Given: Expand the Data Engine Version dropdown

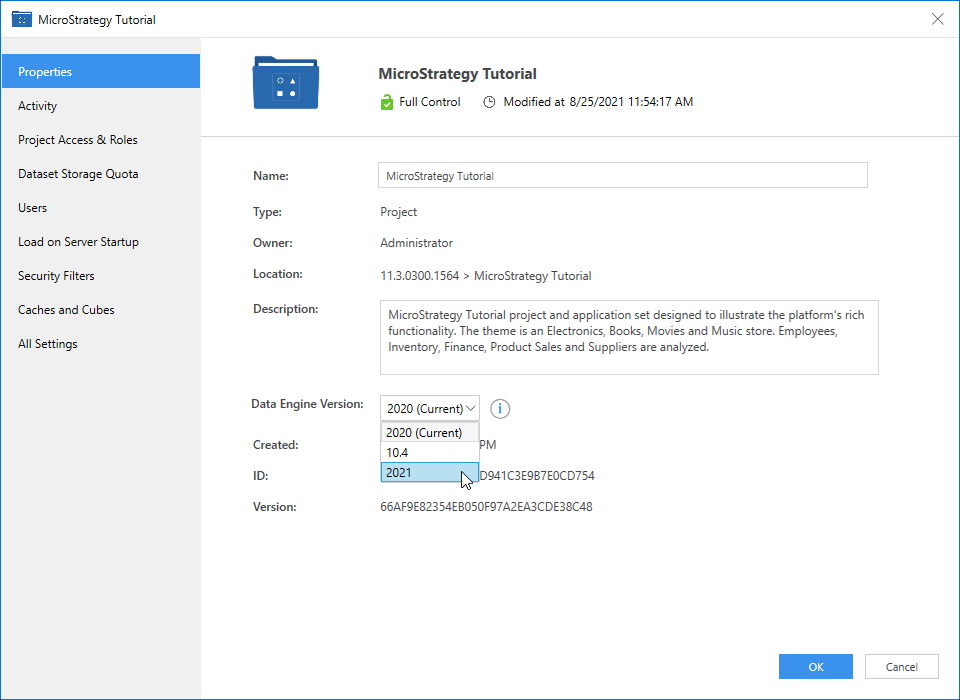Looking at the screenshot, I should click(430, 408).
